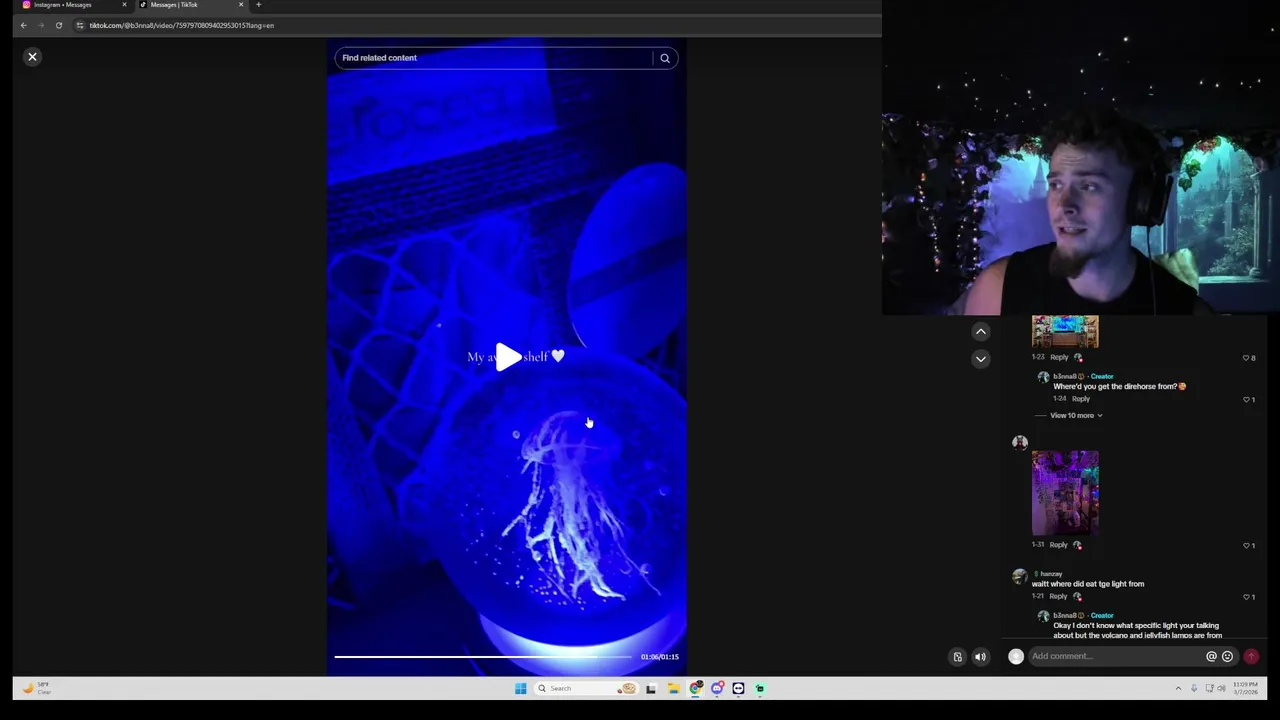Show hidden system tray icons
1280x720 pixels.
[x=1178, y=688]
